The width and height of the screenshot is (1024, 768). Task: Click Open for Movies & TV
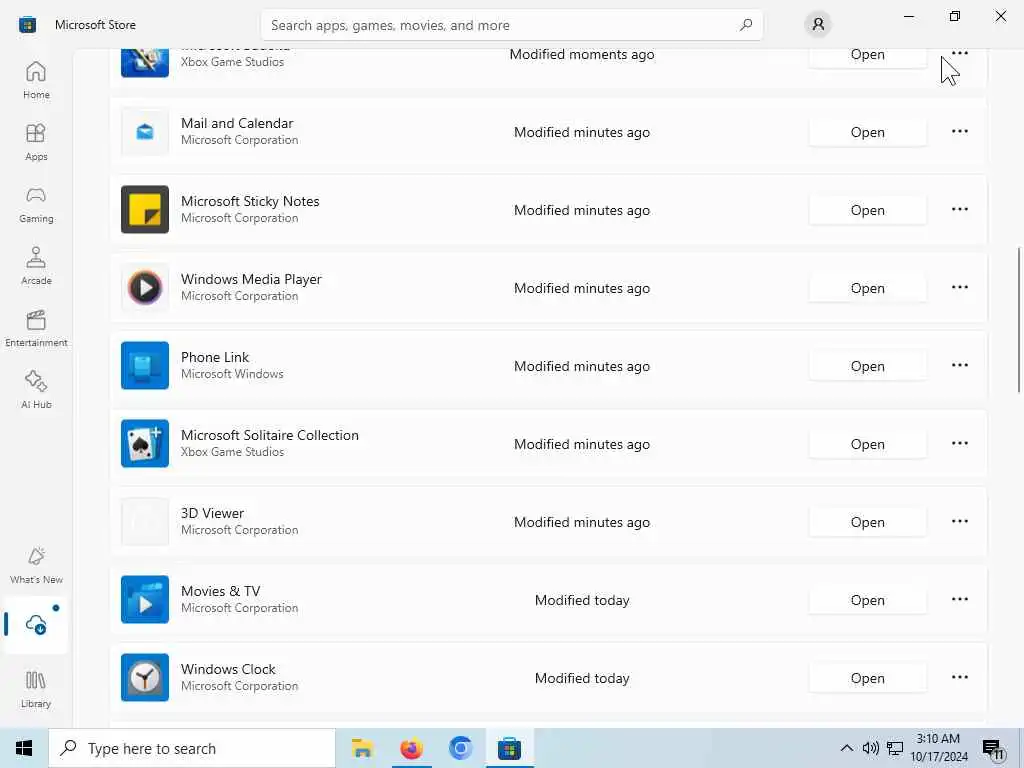[867, 600]
